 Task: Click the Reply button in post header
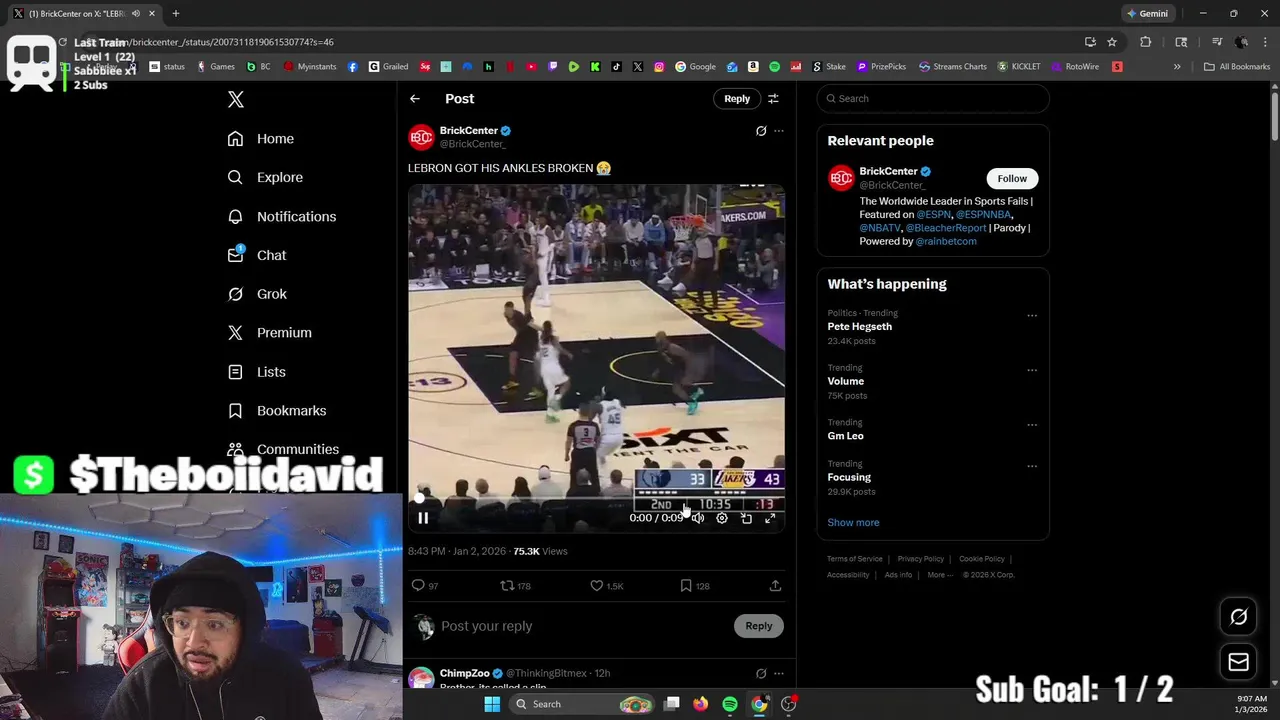point(737,99)
